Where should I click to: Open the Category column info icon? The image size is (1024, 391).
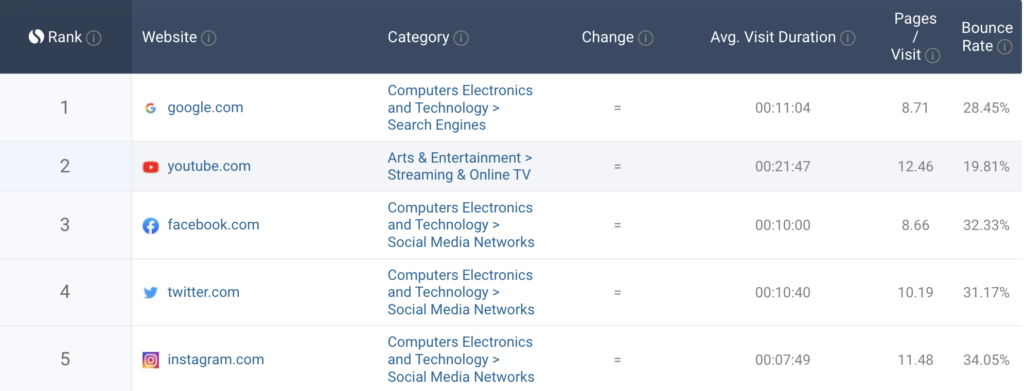461,38
